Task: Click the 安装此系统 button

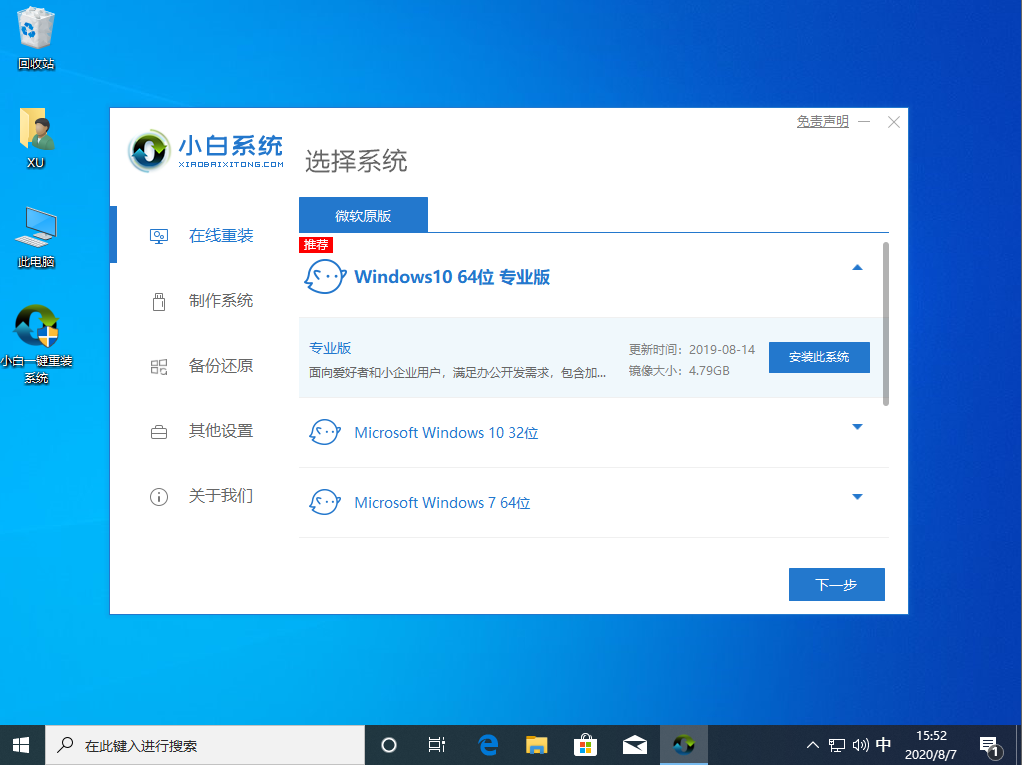Action: (x=819, y=357)
